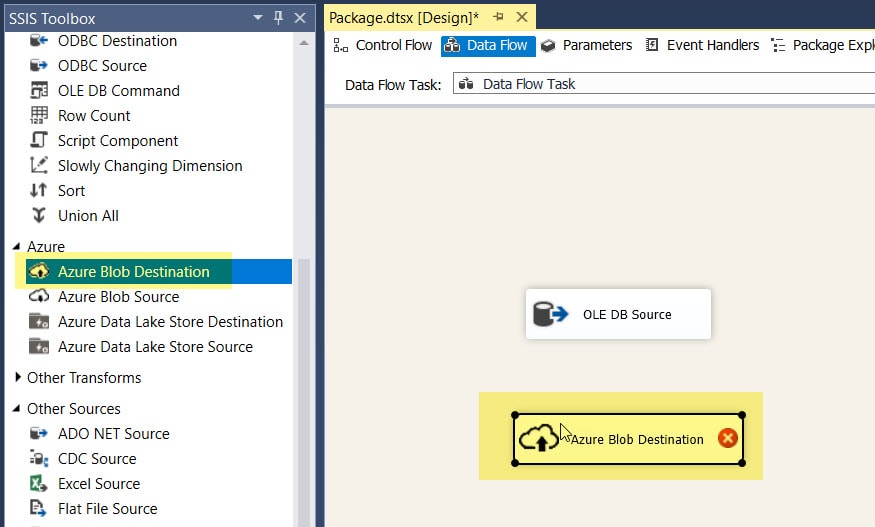Click the Slowly Changing Dimension icon

39,165
